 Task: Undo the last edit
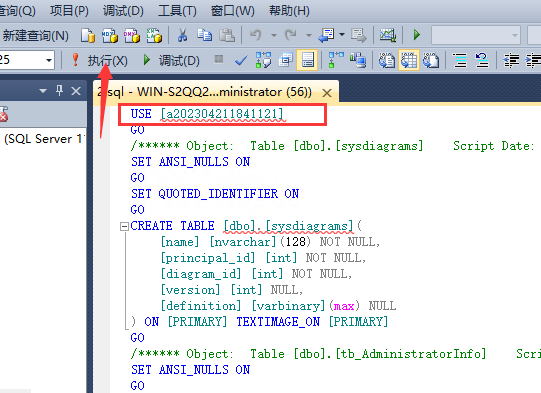point(256,35)
